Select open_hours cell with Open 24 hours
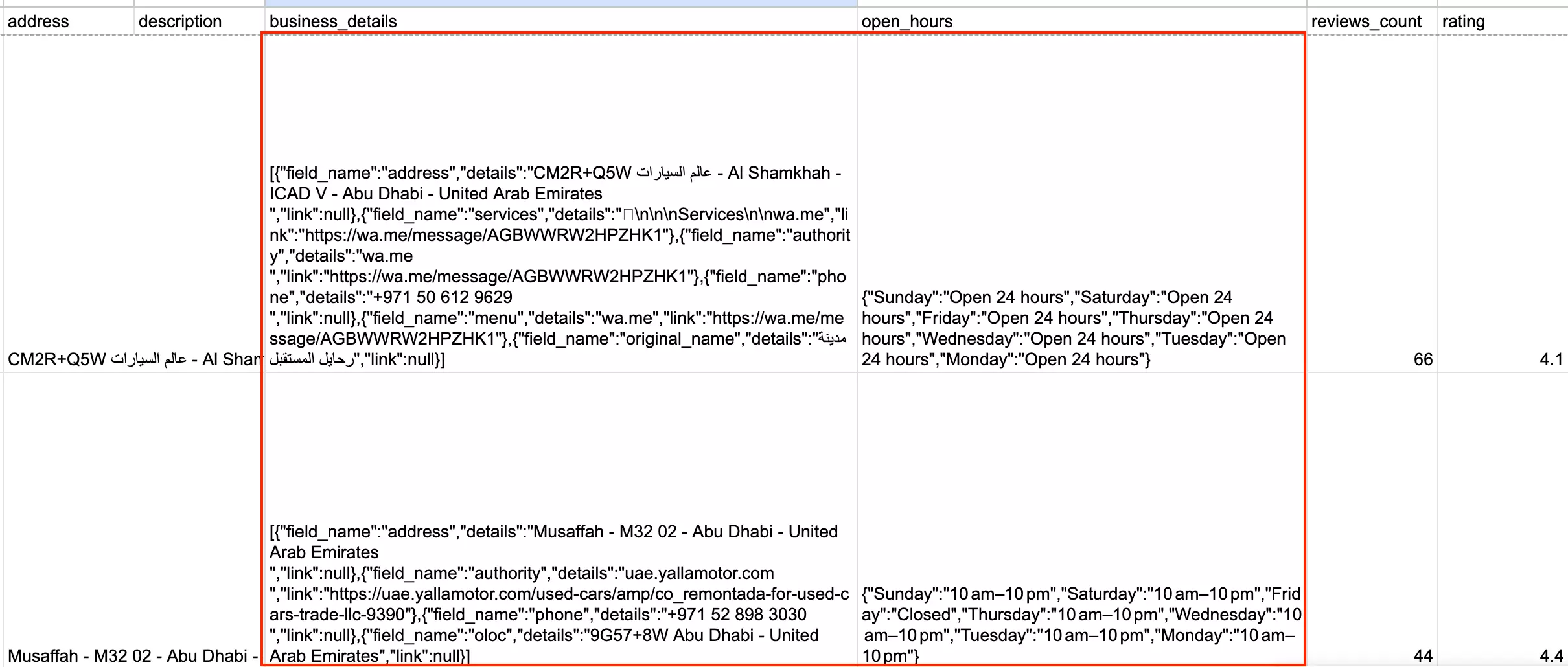This screenshot has width=1568, height=667. 1081,203
